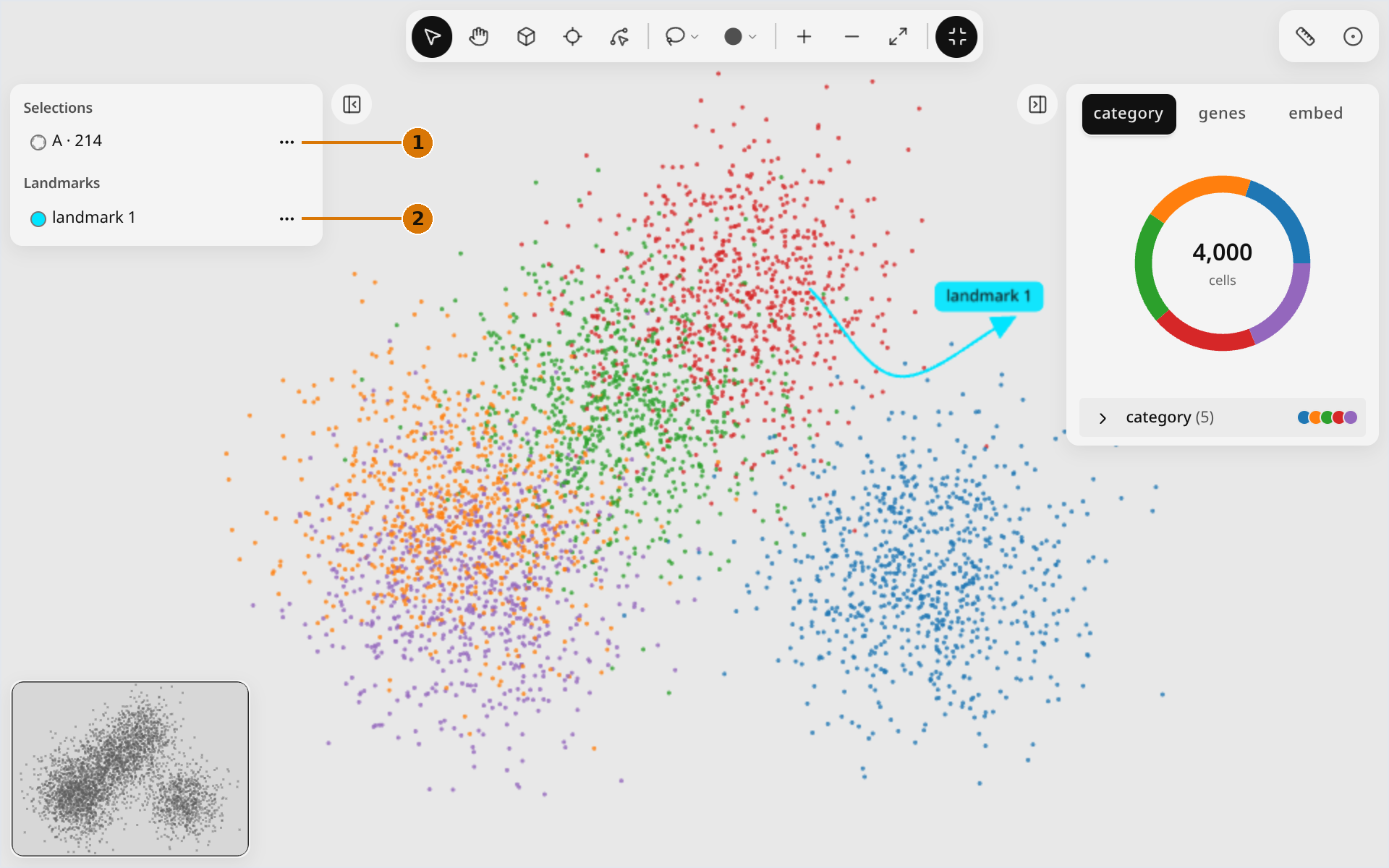Select the crosshair target tool
Viewport: 1389px width, 868px height.
(572, 37)
